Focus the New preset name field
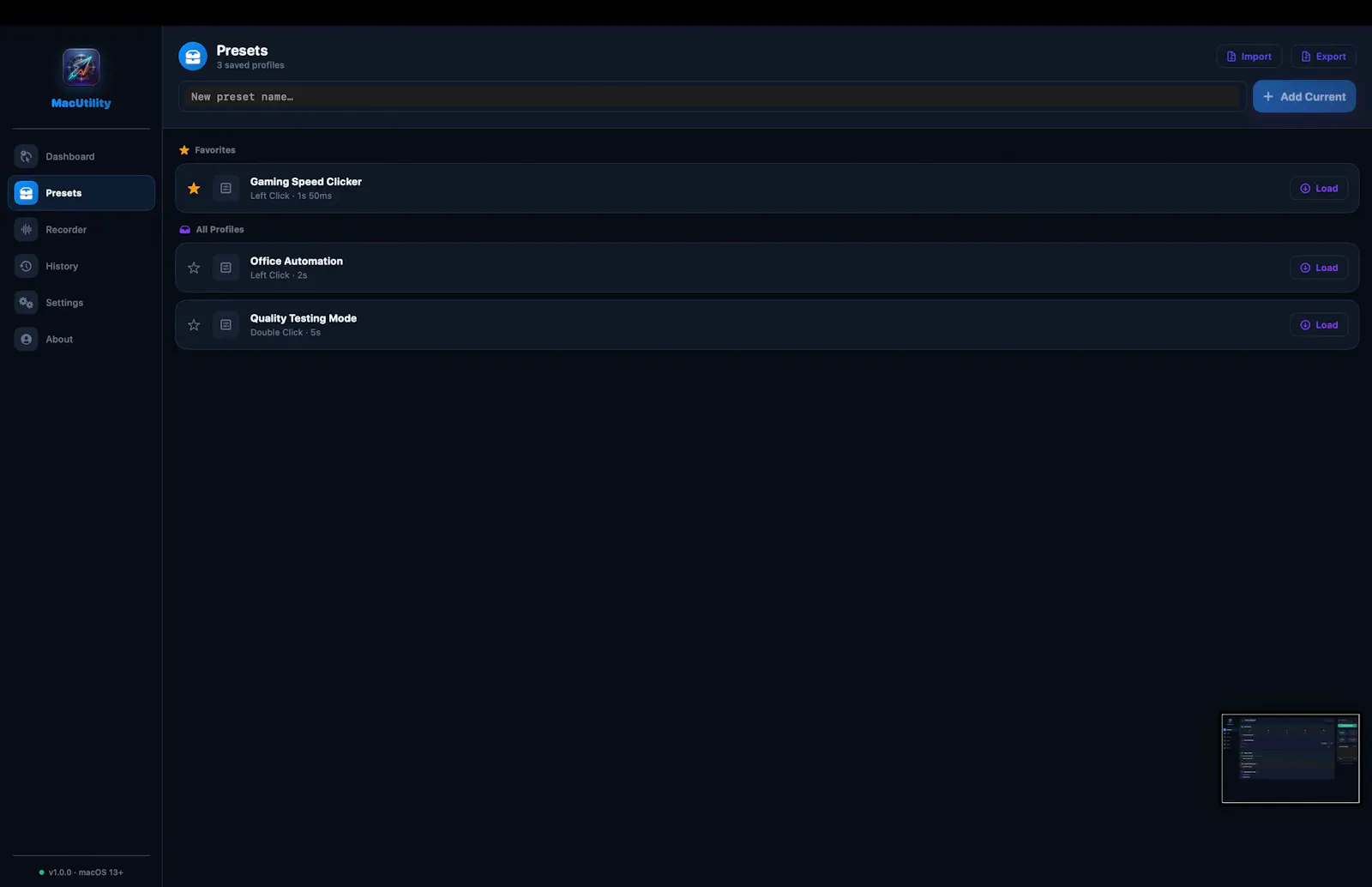Image resolution: width=1372 pixels, height=887 pixels. [x=712, y=97]
